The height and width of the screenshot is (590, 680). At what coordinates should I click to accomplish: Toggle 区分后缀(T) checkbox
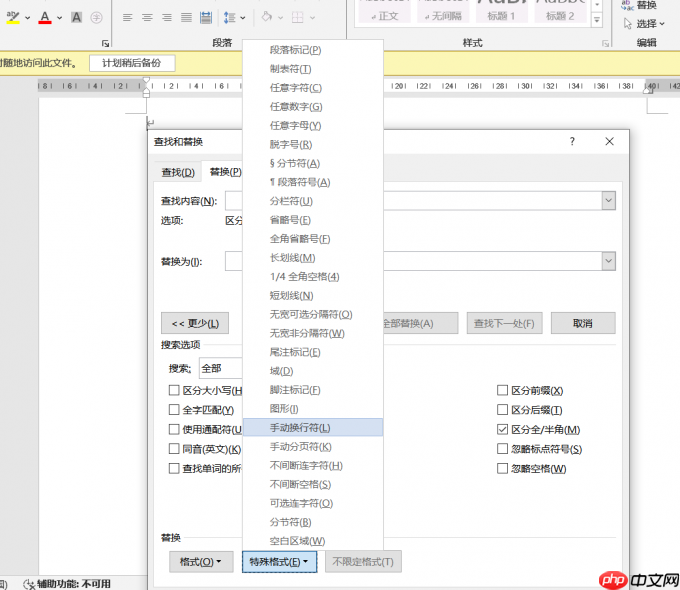point(502,410)
